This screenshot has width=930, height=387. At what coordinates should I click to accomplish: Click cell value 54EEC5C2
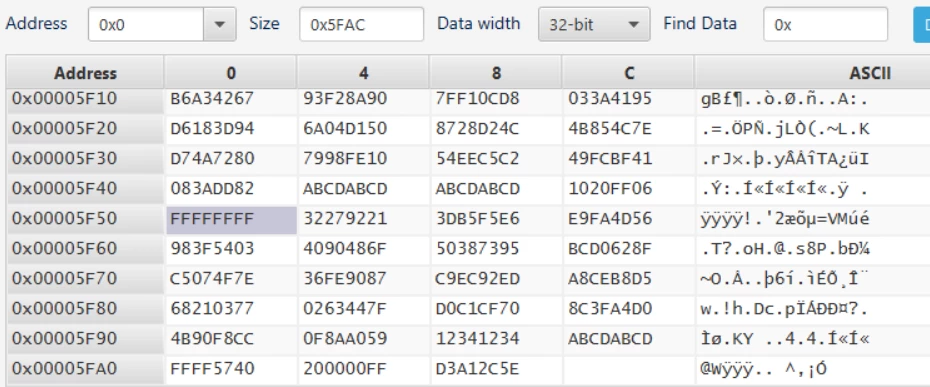coord(478,159)
